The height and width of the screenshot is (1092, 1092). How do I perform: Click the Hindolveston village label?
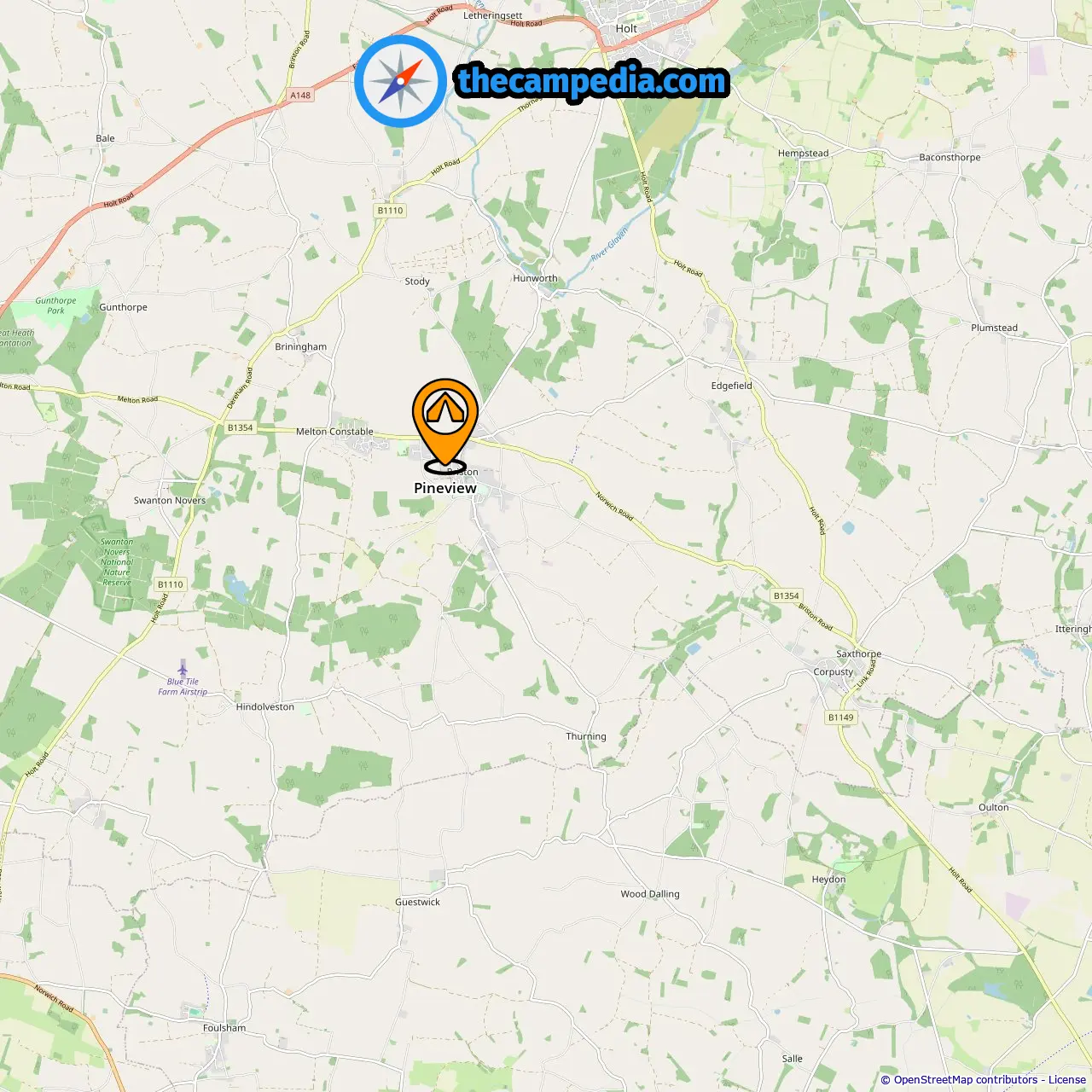[264, 706]
